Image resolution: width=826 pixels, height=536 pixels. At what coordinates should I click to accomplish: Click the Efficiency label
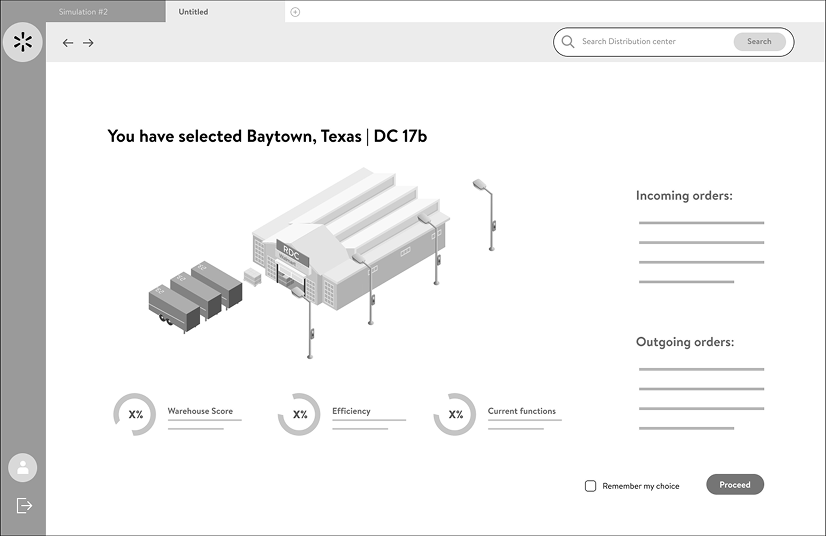coord(351,411)
